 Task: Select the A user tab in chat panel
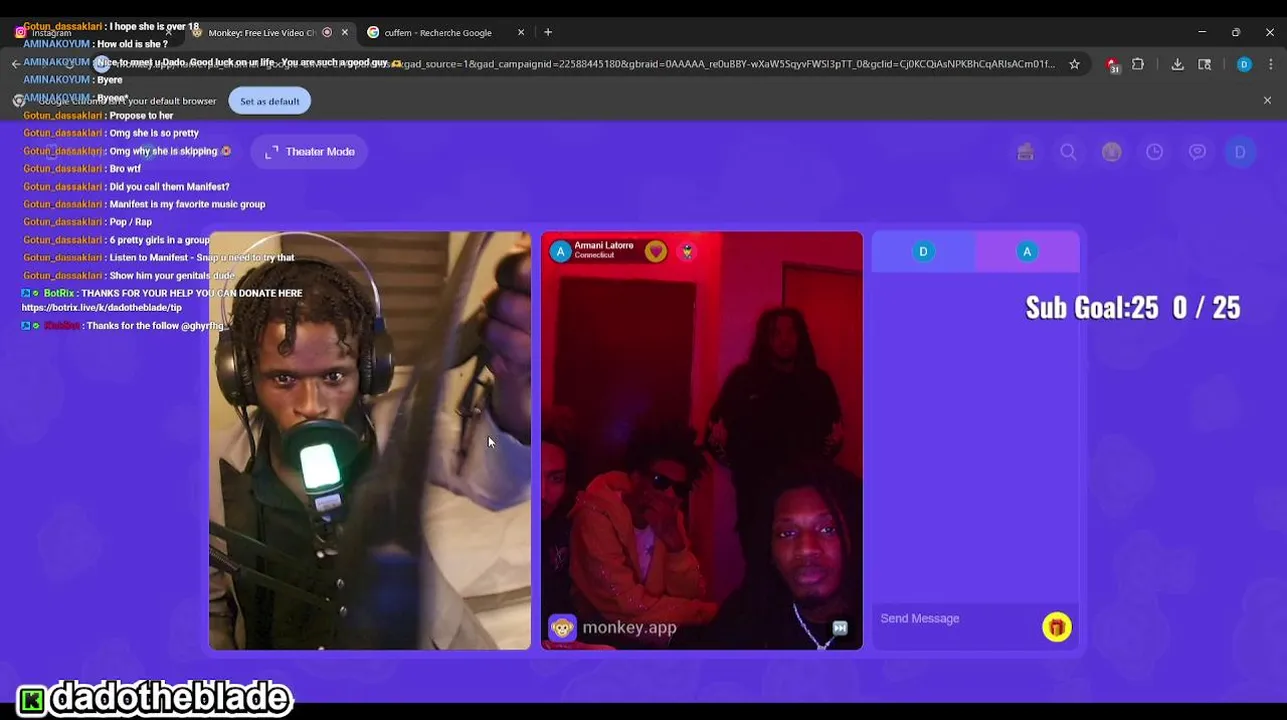coord(1027,252)
